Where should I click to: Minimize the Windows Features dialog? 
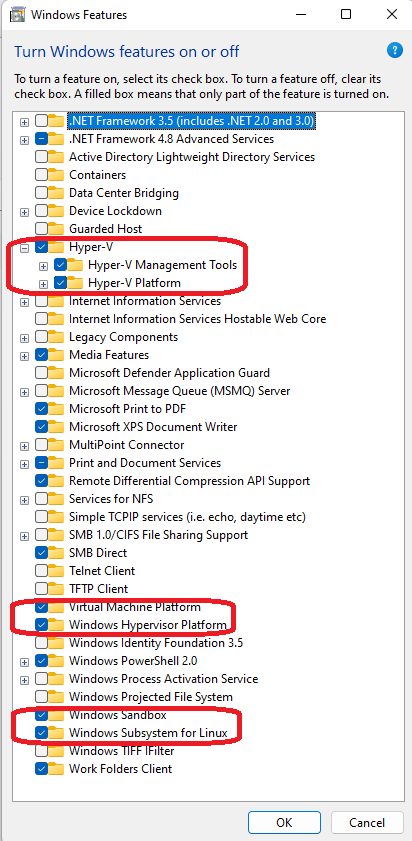[301, 14]
